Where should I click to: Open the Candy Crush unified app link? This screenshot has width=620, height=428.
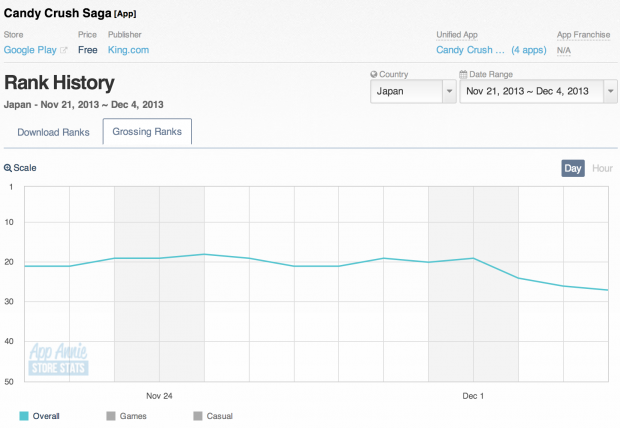coord(470,50)
